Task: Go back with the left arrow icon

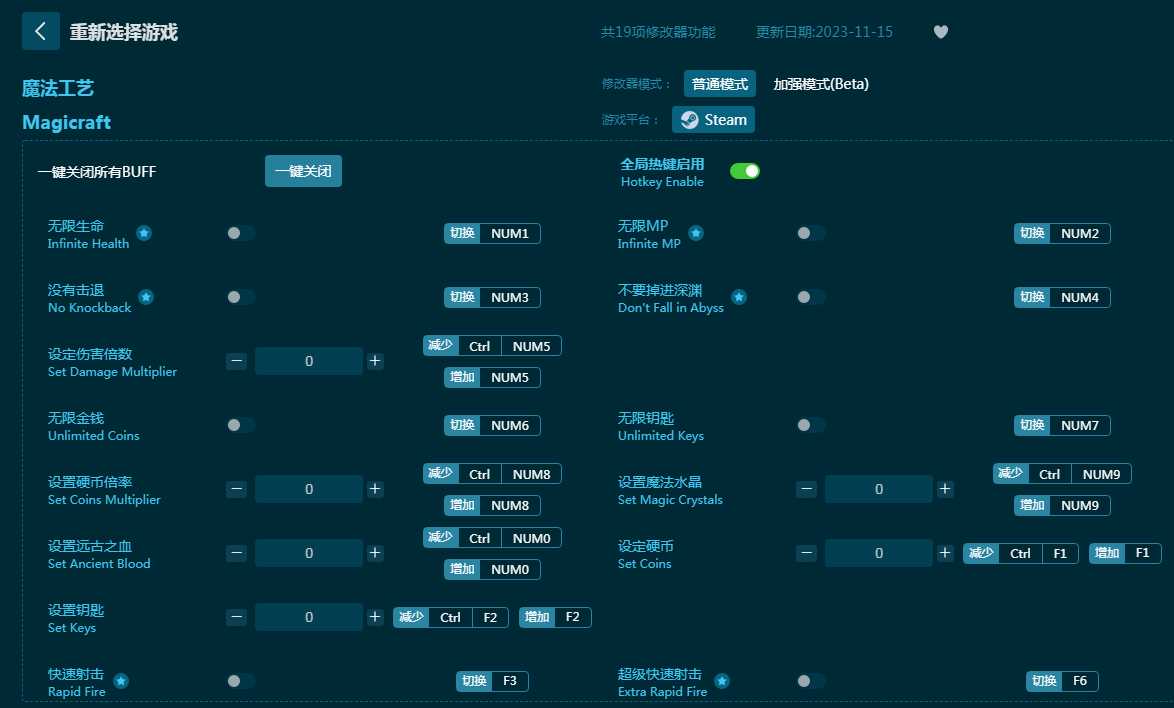Action: (x=40, y=31)
